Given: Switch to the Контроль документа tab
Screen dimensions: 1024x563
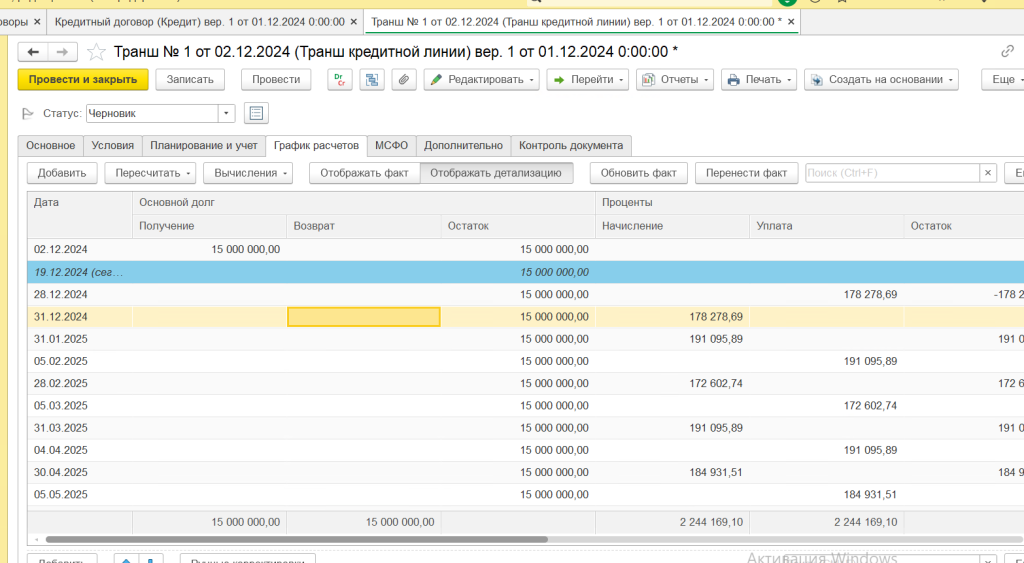Looking at the screenshot, I should 571,145.
